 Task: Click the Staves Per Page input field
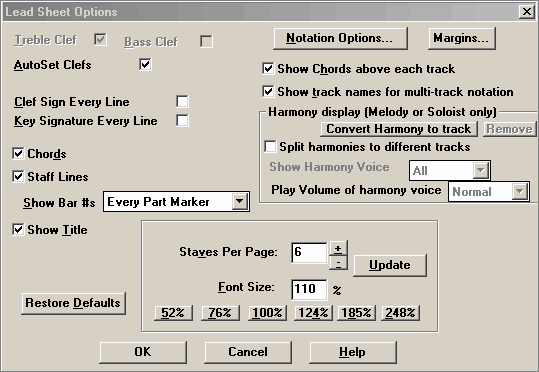click(309, 253)
